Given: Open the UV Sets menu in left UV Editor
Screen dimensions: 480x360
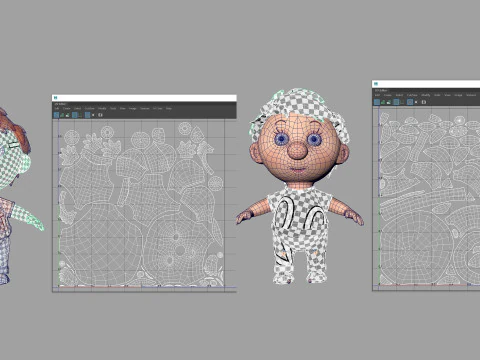Looking at the screenshot, I should (x=157, y=108).
